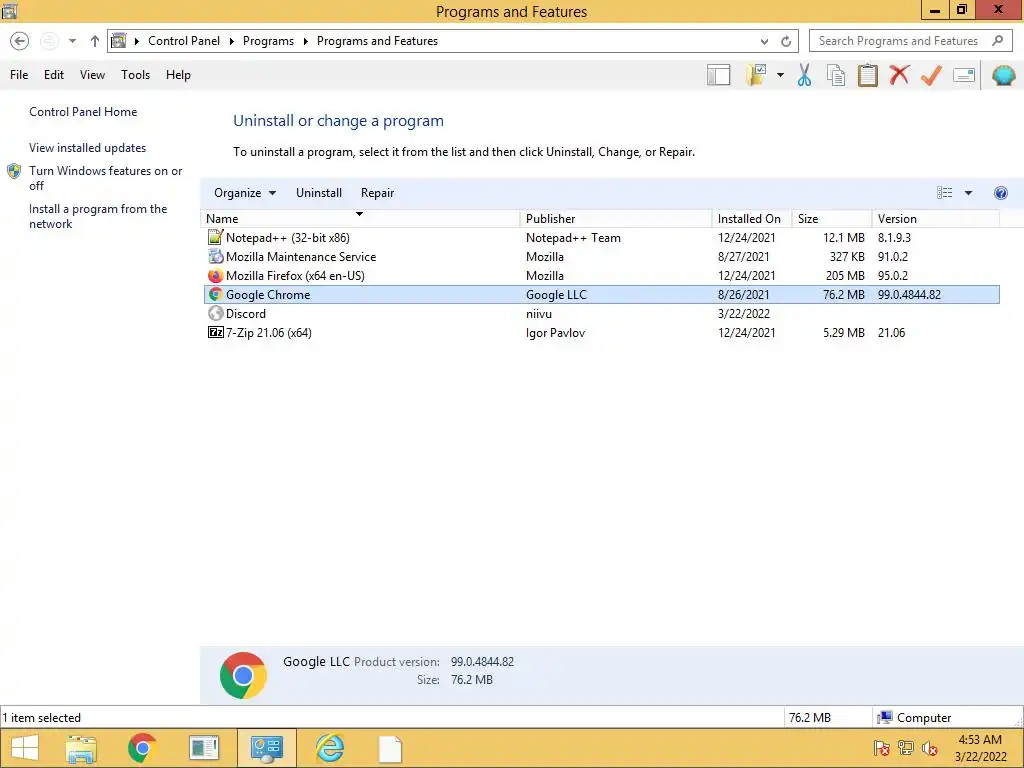Go up one level with the up arrow
The image size is (1024, 768).
pos(95,41)
